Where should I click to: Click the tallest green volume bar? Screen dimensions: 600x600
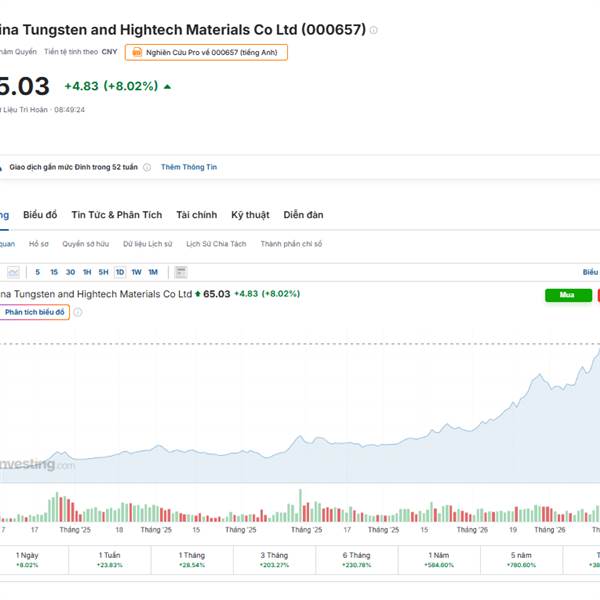(300, 505)
